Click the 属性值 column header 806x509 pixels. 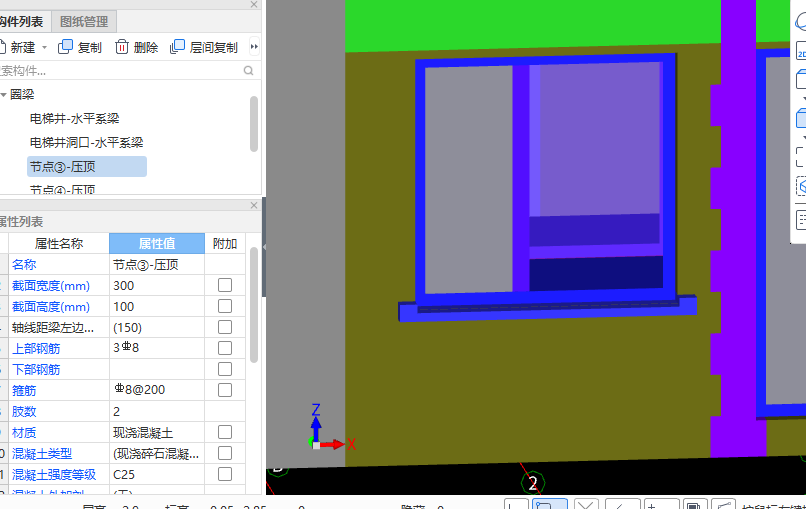[x=157, y=243]
